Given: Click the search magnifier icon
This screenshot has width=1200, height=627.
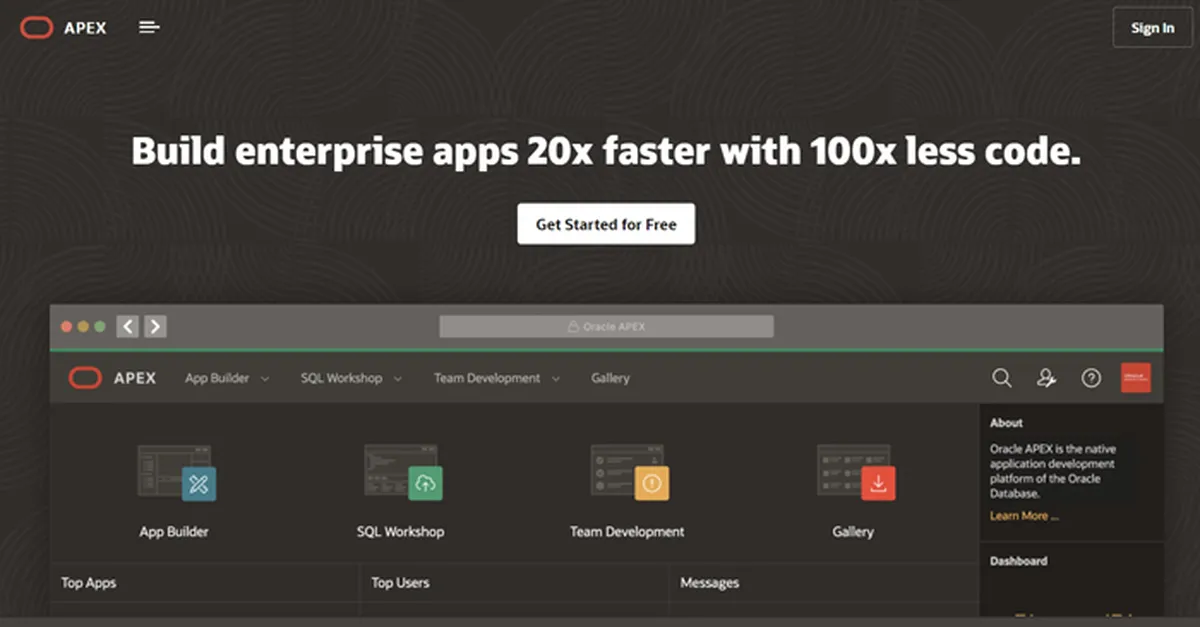Looking at the screenshot, I should tap(1001, 378).
